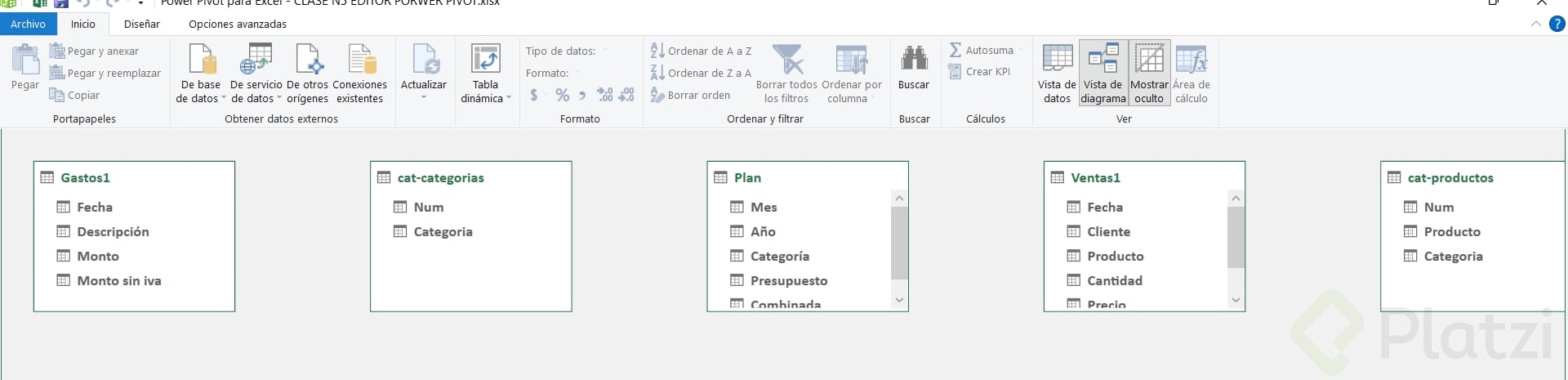Click the Copiar button
Viewport: 1568px width, 380px height.
coord(74,95)
